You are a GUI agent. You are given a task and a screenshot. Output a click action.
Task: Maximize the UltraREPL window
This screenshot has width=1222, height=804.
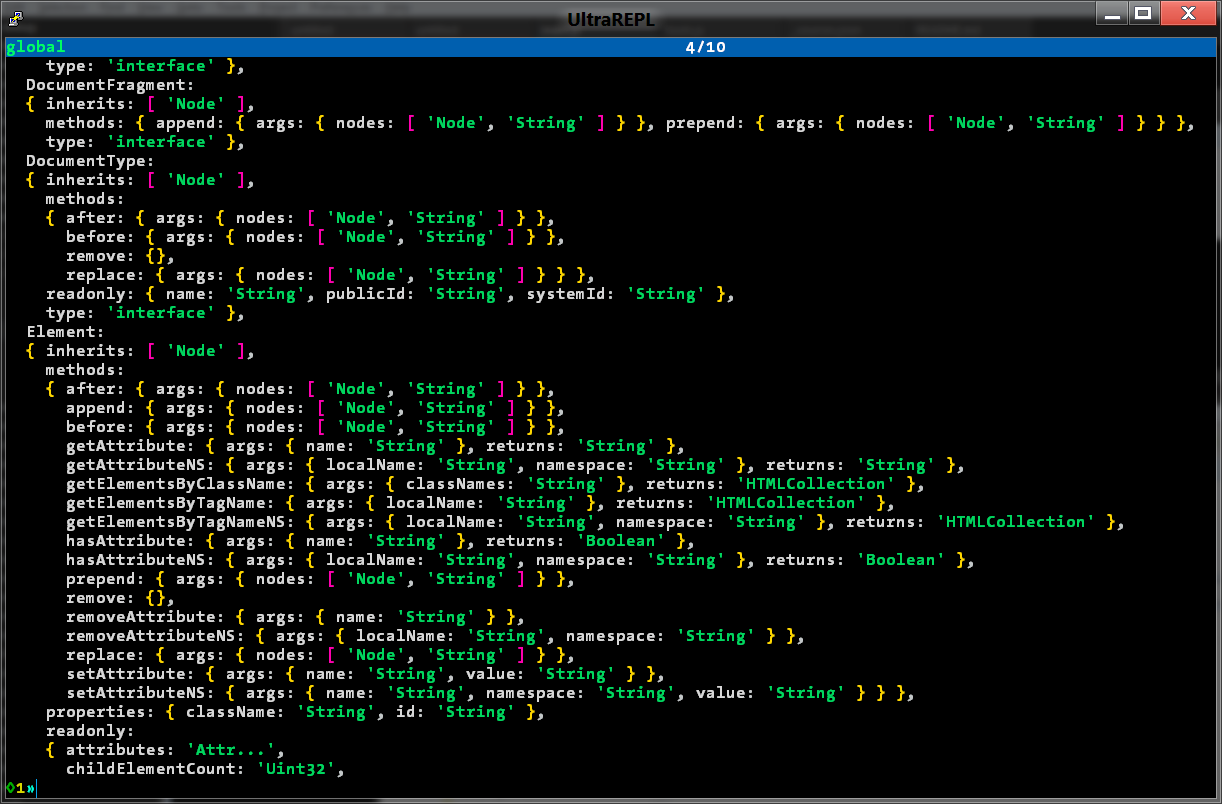pos(1145,14)
